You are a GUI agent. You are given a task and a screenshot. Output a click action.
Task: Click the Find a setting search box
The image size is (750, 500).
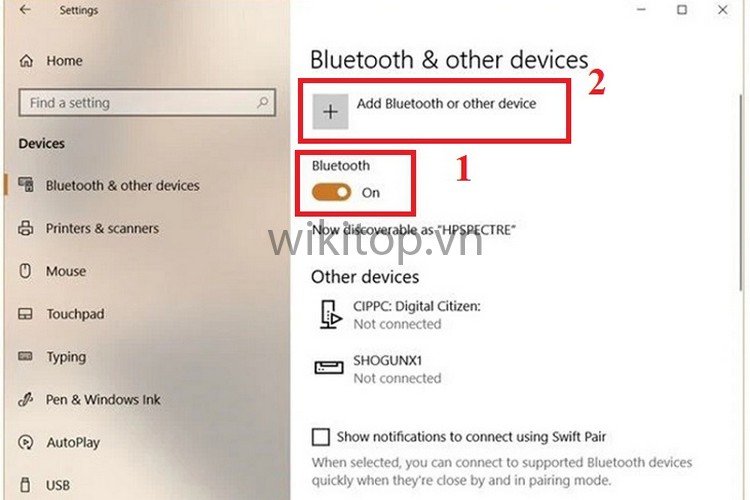point(147,102)
